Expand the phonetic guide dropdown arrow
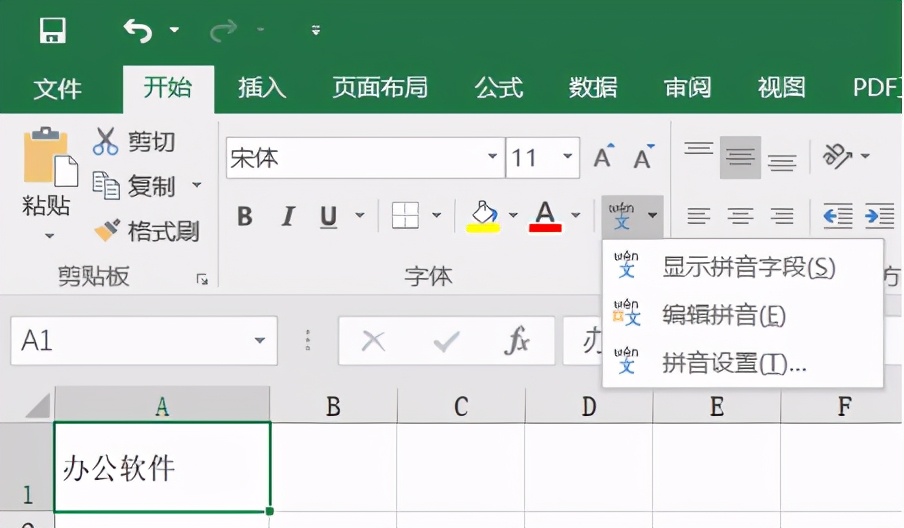Screen dimensions: 904x528 pyautogui.click(x=652, y=216)
